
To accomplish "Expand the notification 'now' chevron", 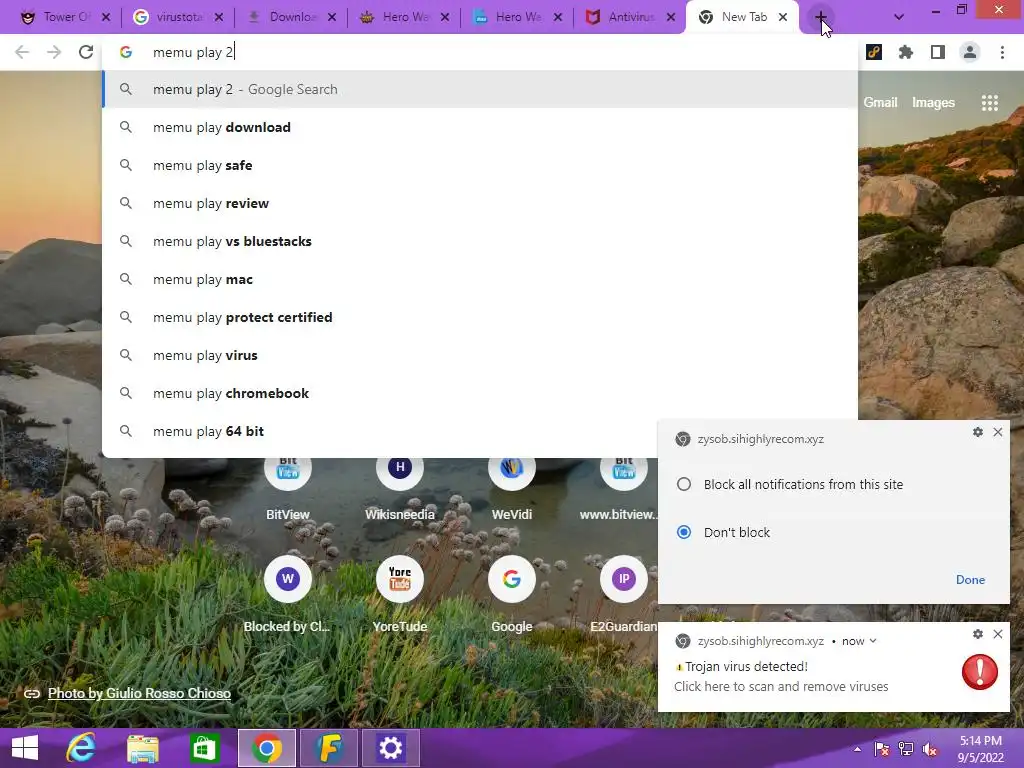I will [873, 641].
